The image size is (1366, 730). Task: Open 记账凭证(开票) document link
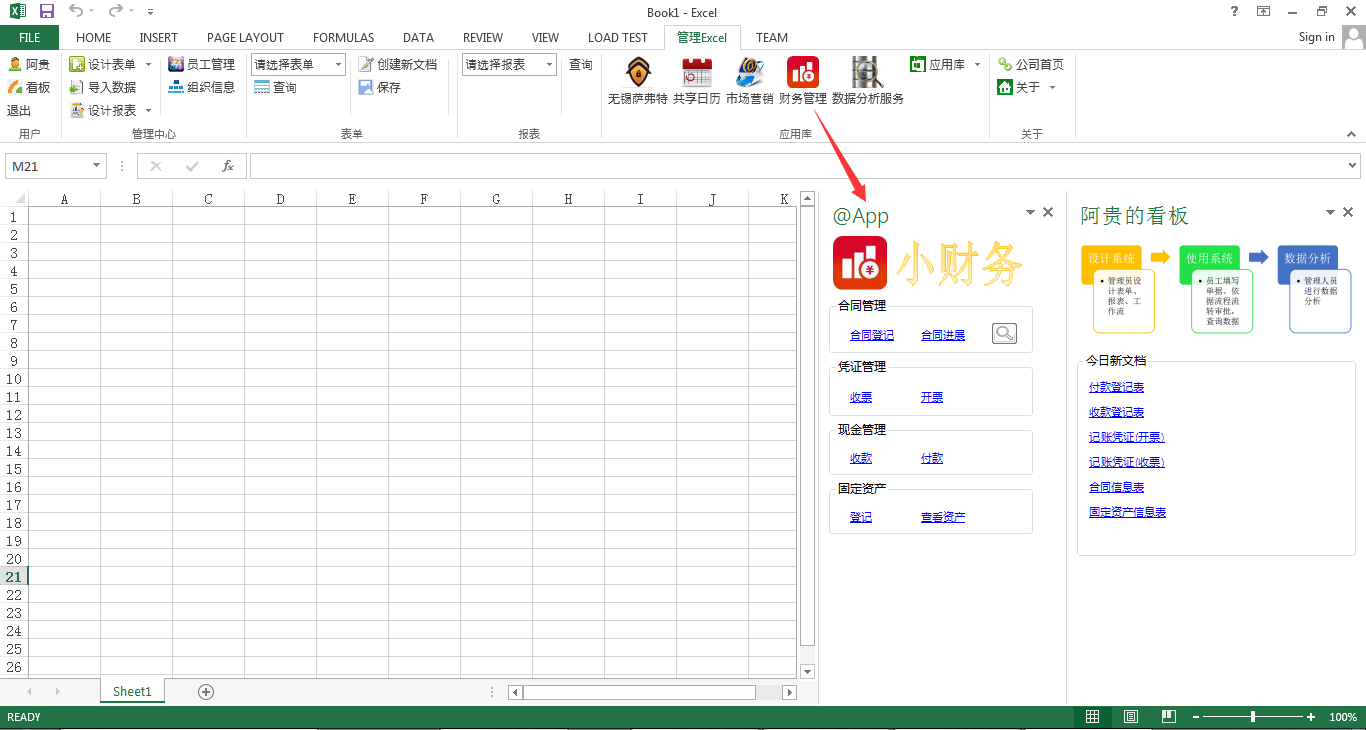[x=1127, y=437]
